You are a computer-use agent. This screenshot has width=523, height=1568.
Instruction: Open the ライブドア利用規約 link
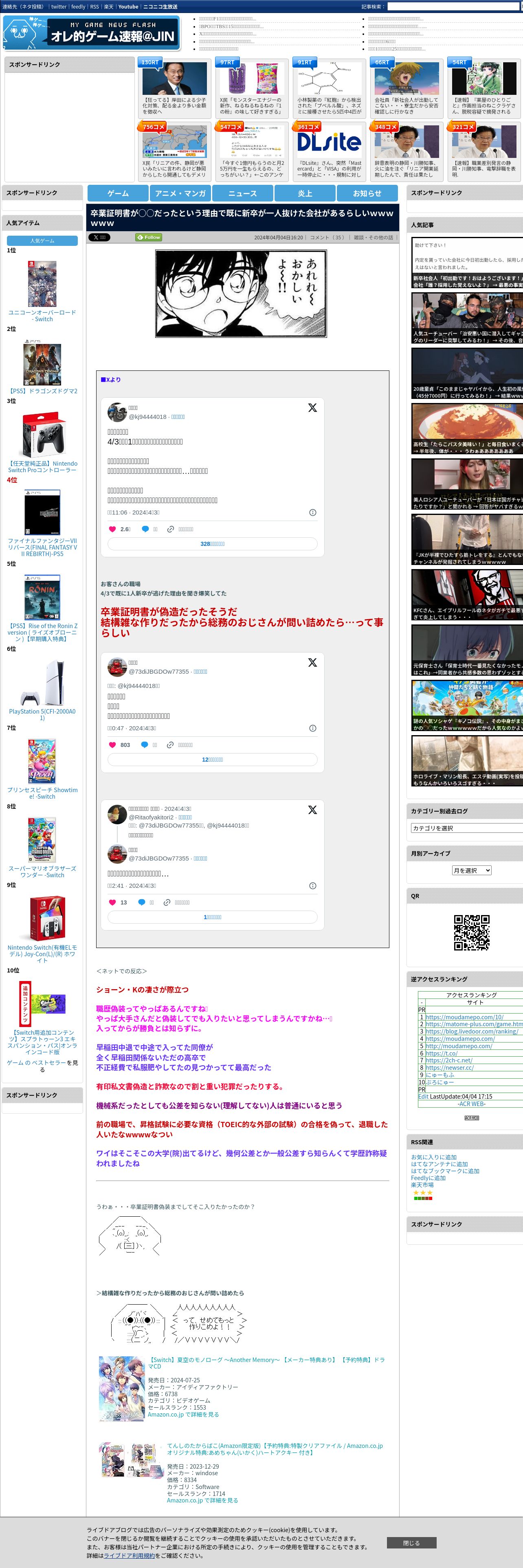point(128,1555)
